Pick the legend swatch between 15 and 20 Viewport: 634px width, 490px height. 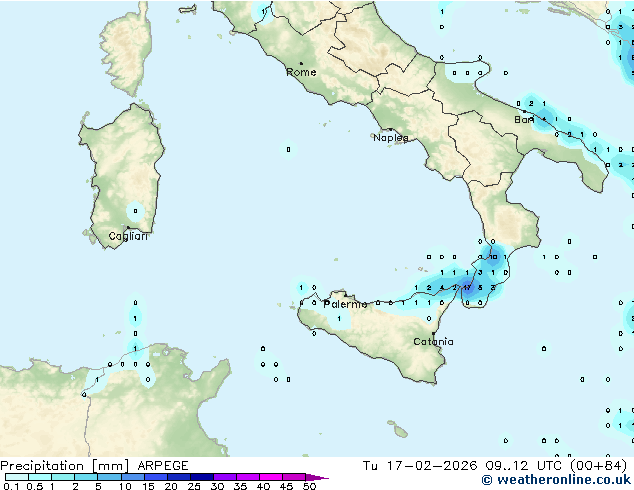coord(155,477)
